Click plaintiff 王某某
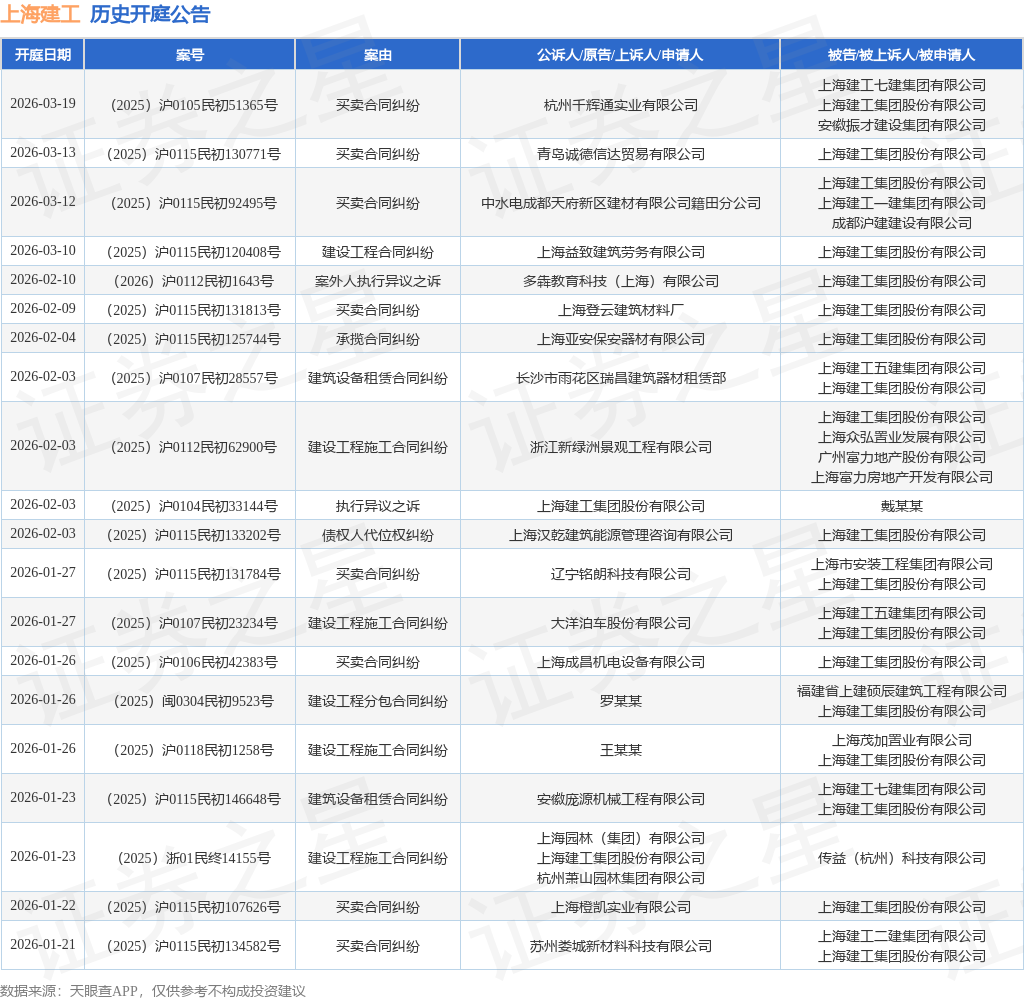The height and width of the screenshot is (1000, 1024). [x=620, y=750]
